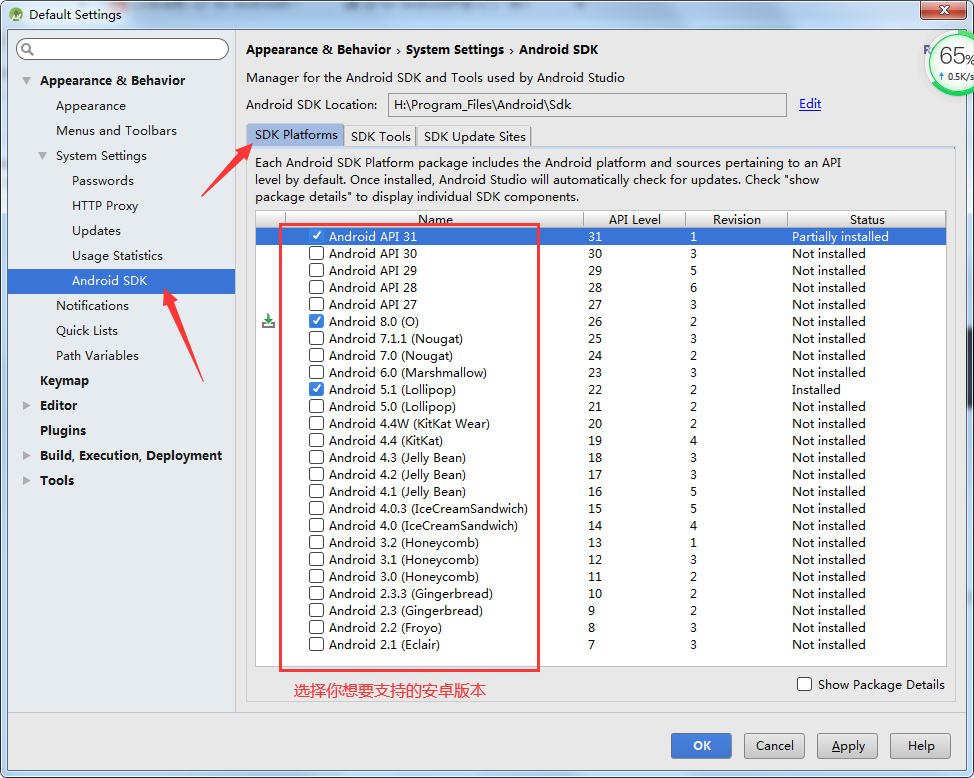Click the Android SDK Location path field
Screen dimensions: 974x778
587,104
